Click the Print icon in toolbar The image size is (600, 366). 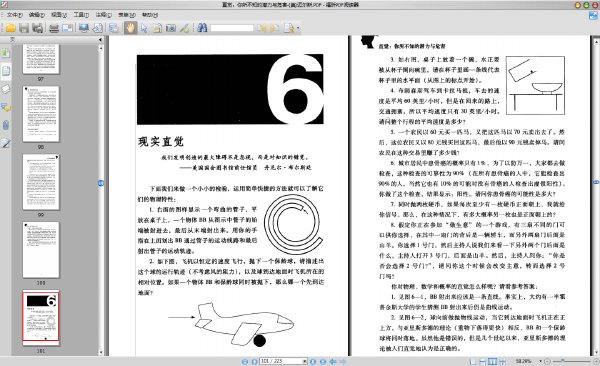point(54,28)
